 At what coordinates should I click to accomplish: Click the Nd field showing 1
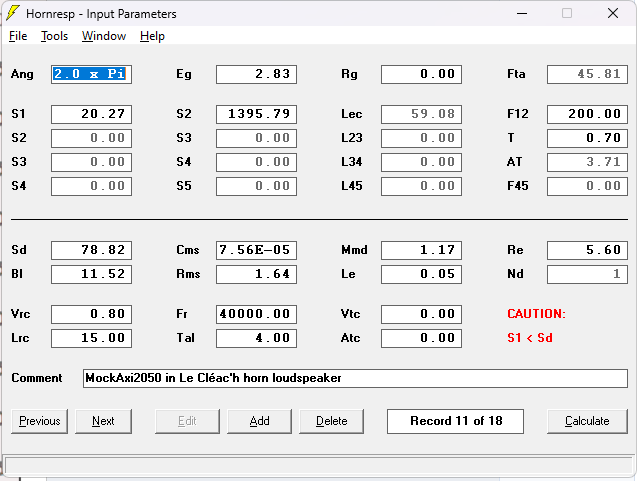587,274
